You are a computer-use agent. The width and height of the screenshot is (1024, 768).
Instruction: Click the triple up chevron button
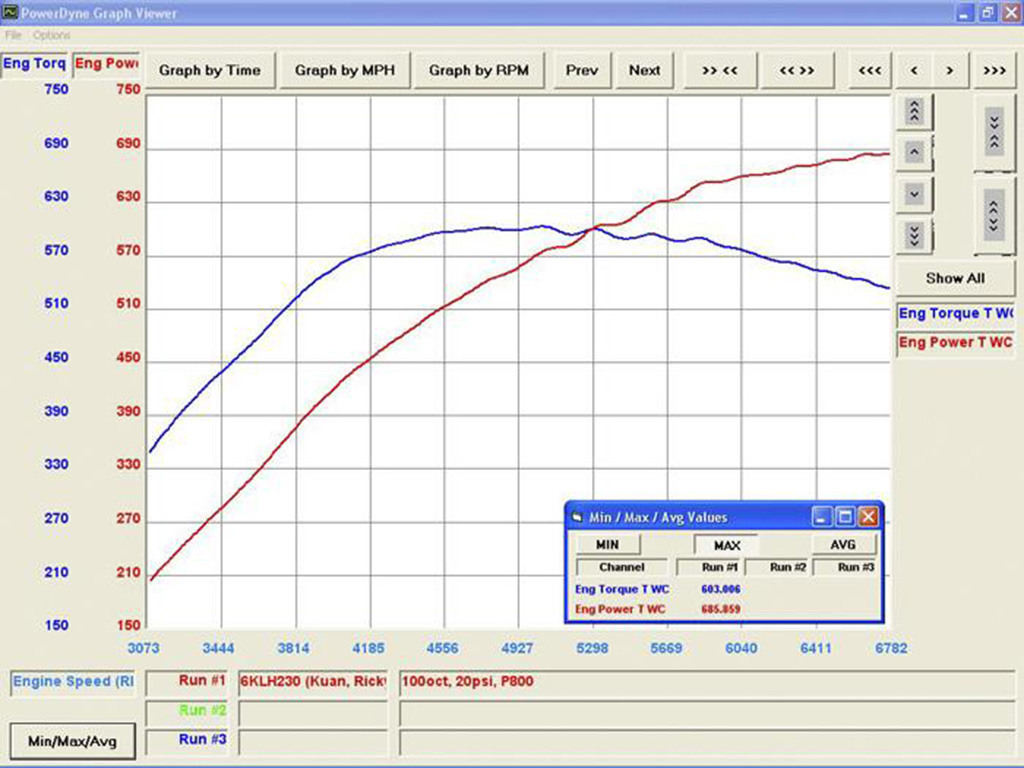click(914, 111)
